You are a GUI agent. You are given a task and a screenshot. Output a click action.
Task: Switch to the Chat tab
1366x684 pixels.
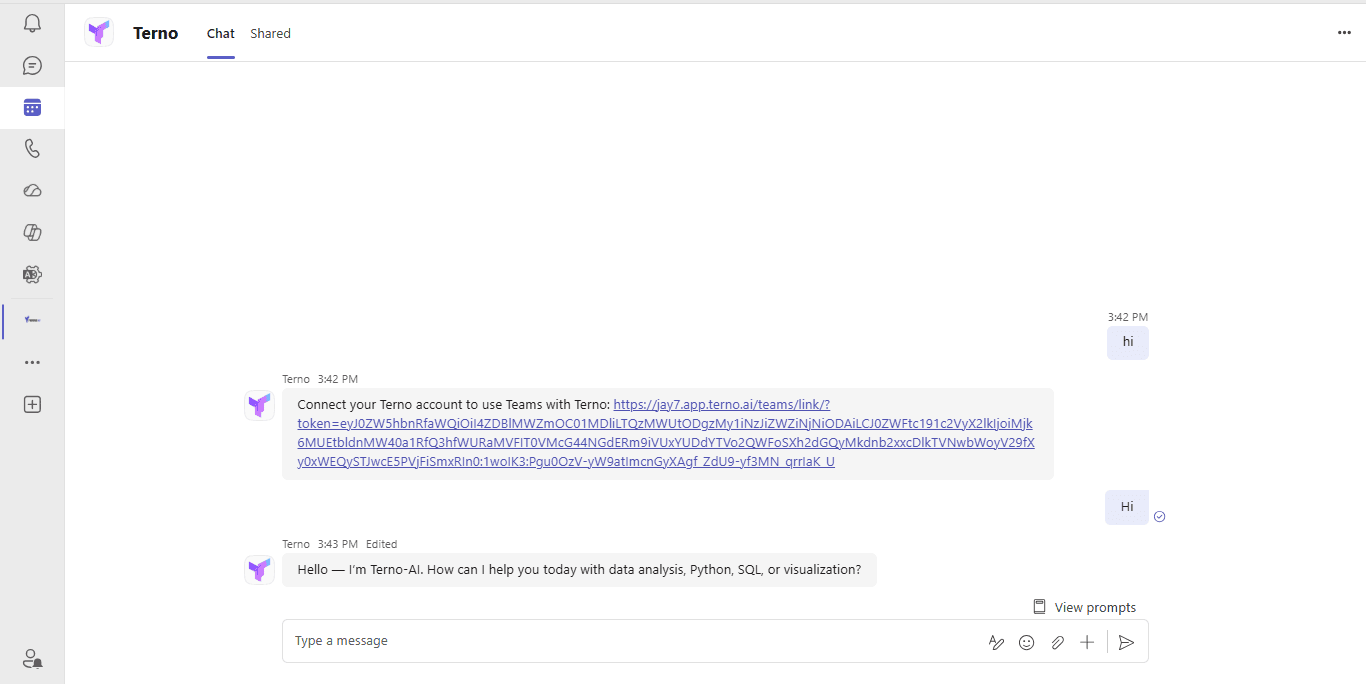point(221,33)
